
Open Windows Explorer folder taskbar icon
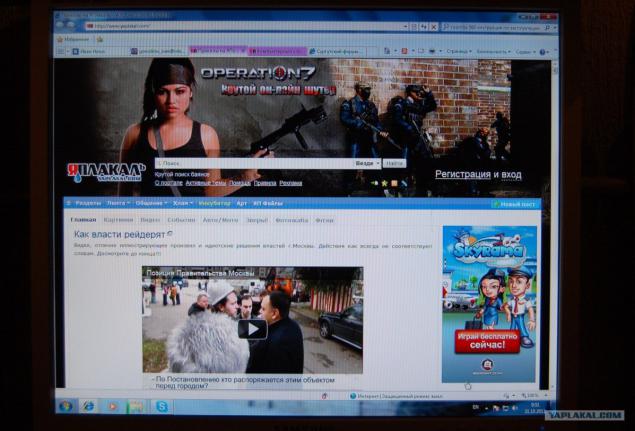[136, 406]
